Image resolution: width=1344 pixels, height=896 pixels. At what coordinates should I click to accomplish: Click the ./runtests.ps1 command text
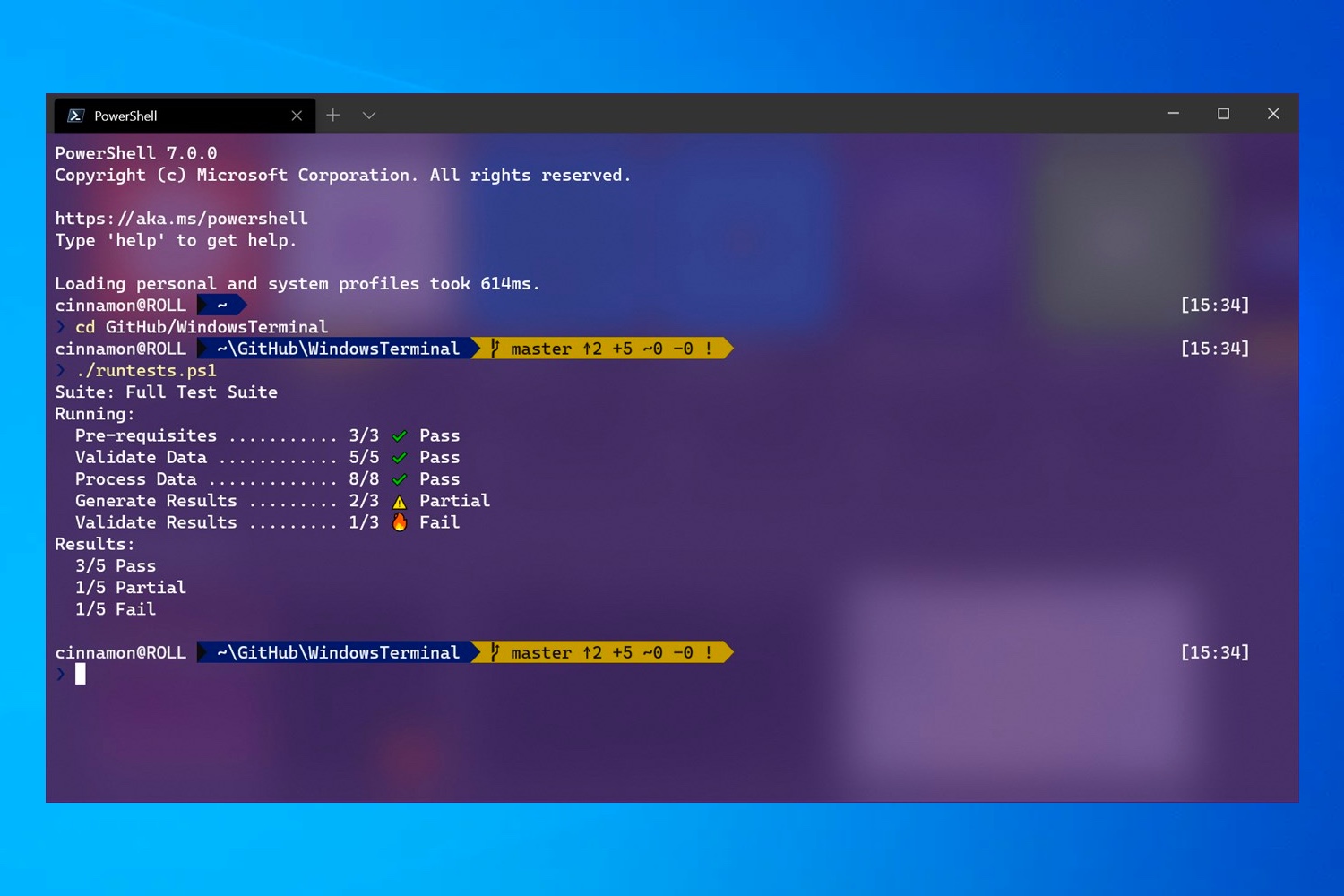(146, 371)
